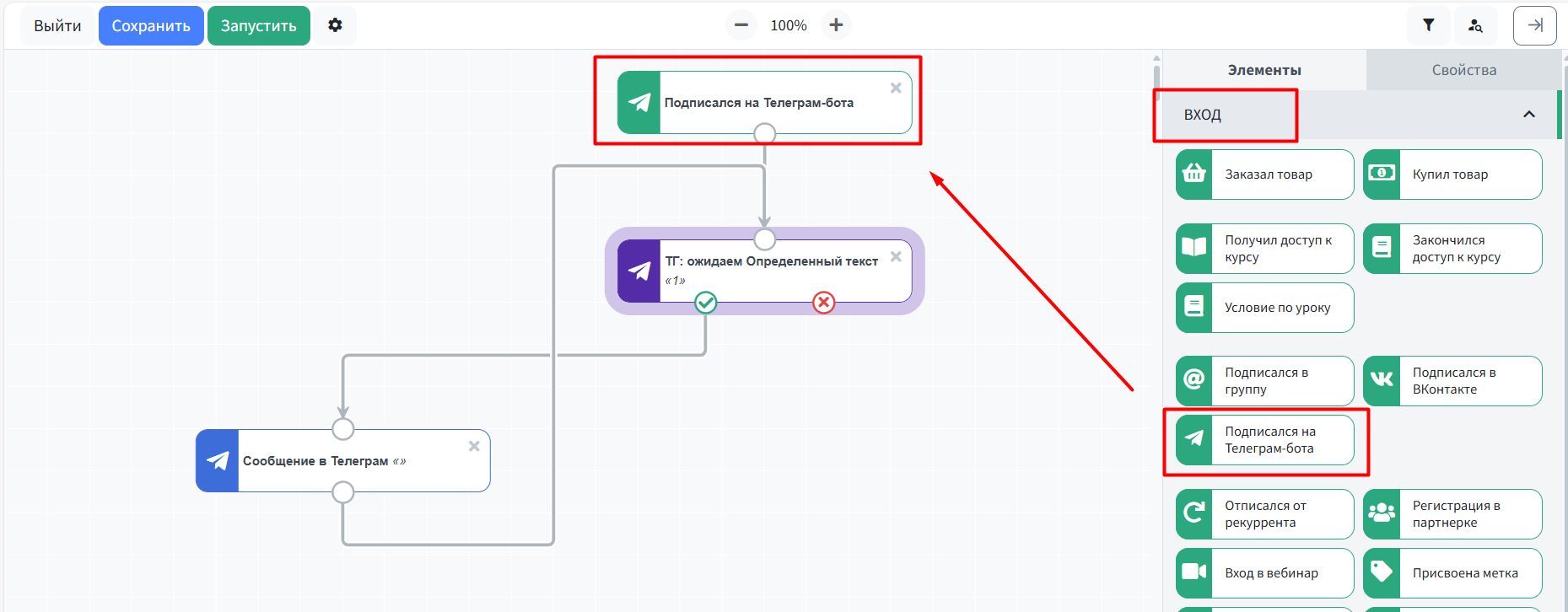Screen dimensions: 1568x612
Task: Remove the Сообщение в Телеграм node
Action: click(474, 446)
